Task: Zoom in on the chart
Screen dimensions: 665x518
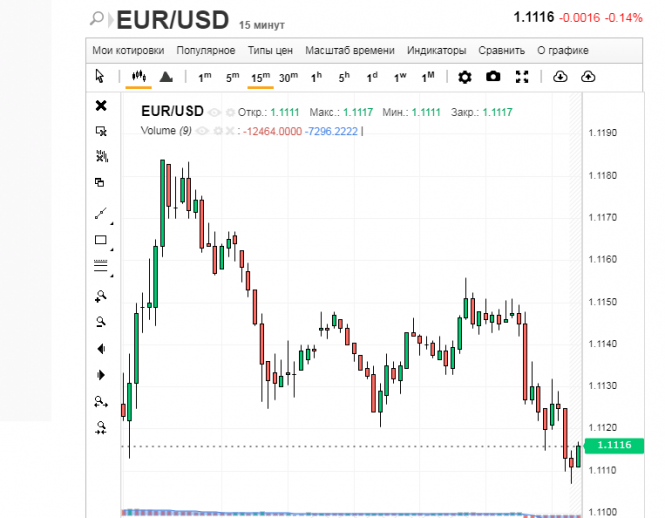Action: click(x=101, y=296)
